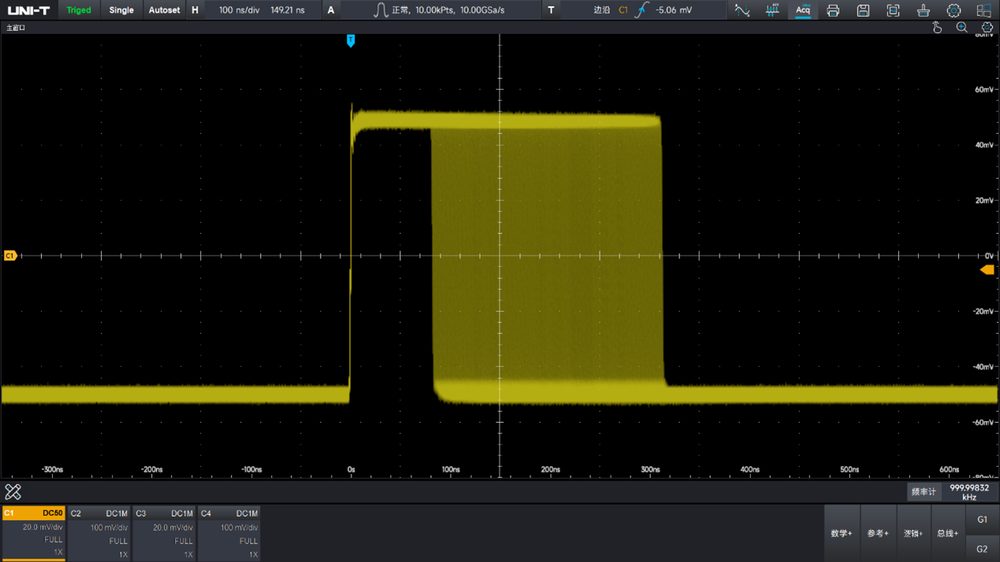Screen dimensions: 1000x562
Task: Click the magnifier zoom icon
Action: [x=962, y=27]
